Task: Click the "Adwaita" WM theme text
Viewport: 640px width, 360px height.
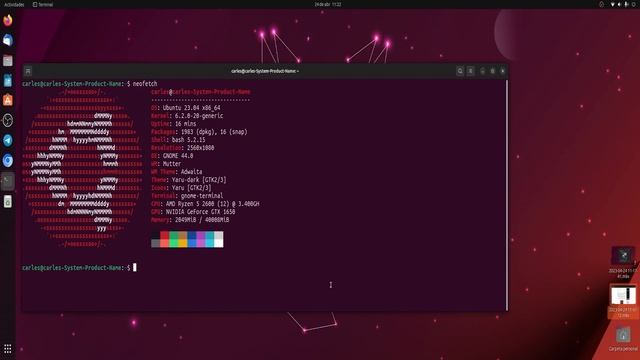Action: pyautogui.click(x=191, y=172)
